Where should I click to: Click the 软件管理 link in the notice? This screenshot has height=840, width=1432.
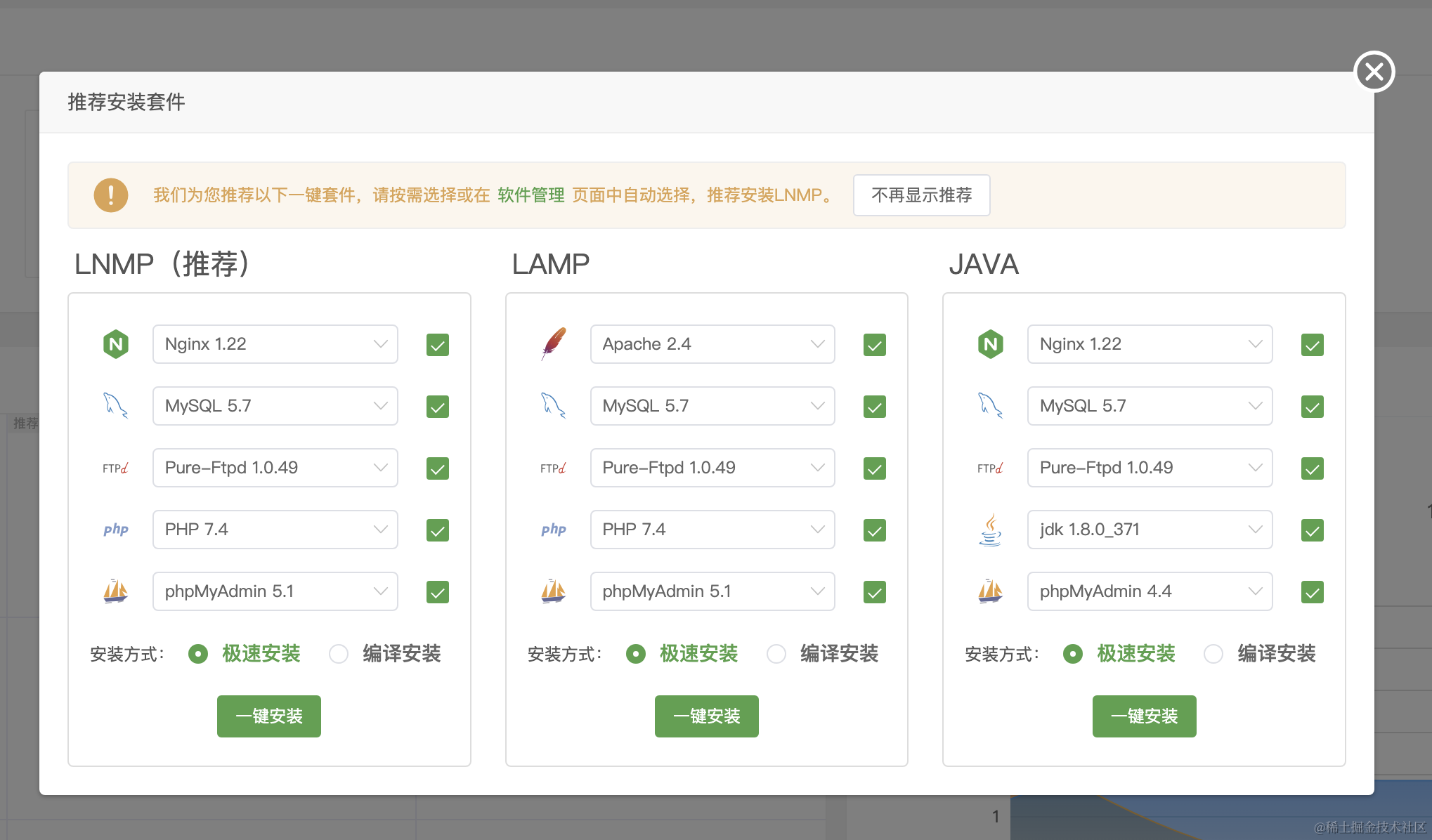531,195
